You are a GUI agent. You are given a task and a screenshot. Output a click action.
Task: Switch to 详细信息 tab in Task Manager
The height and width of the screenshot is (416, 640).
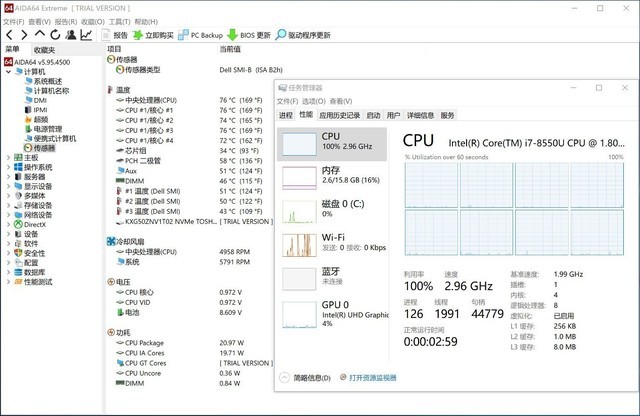pyautogui.click(x=420, y=116)
